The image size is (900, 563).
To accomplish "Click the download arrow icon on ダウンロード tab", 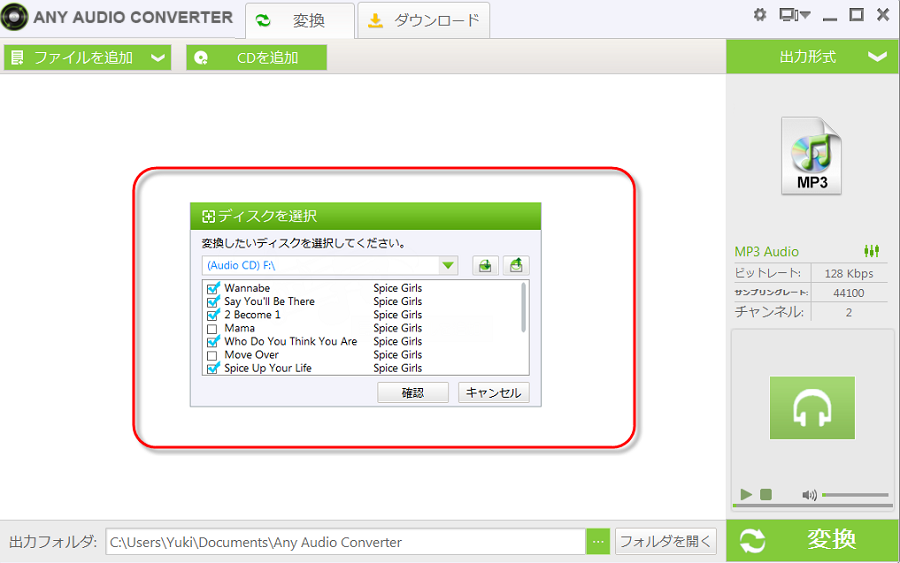I will pyautogui.click(x=375, y=21).
